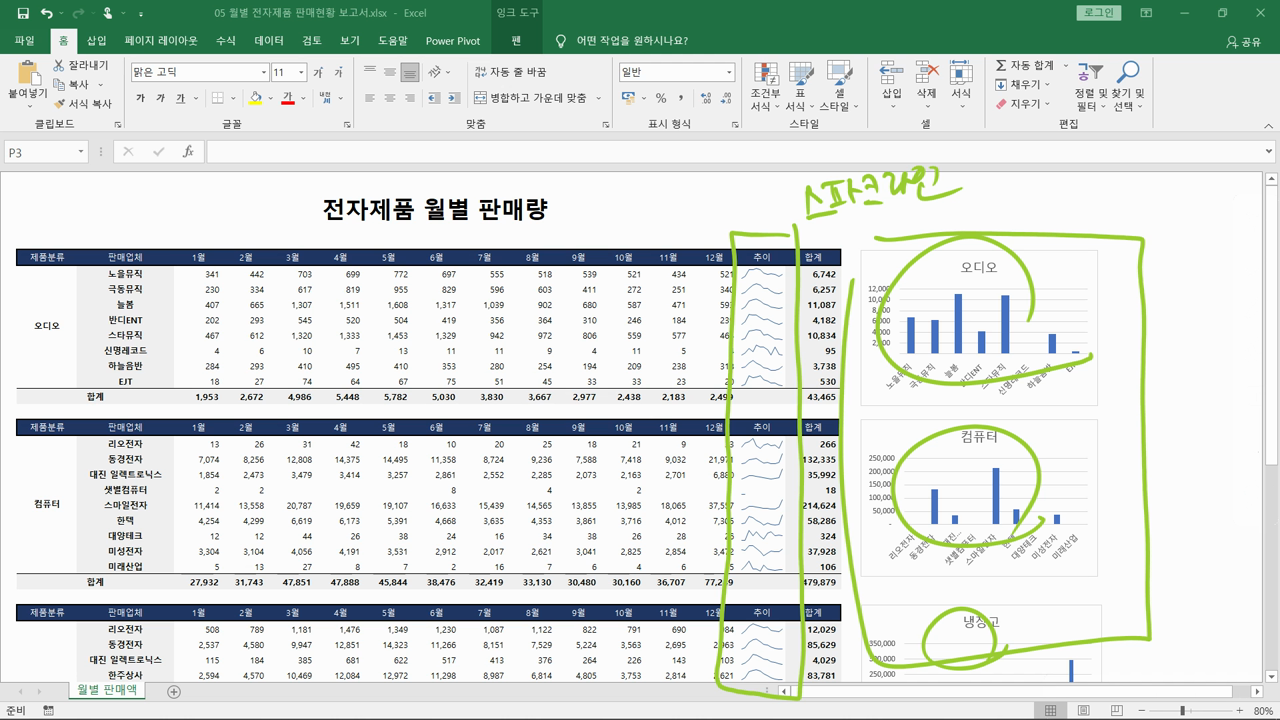Apply the red font color
This screenshot has height=720, width=1280.
click(288, 98)
